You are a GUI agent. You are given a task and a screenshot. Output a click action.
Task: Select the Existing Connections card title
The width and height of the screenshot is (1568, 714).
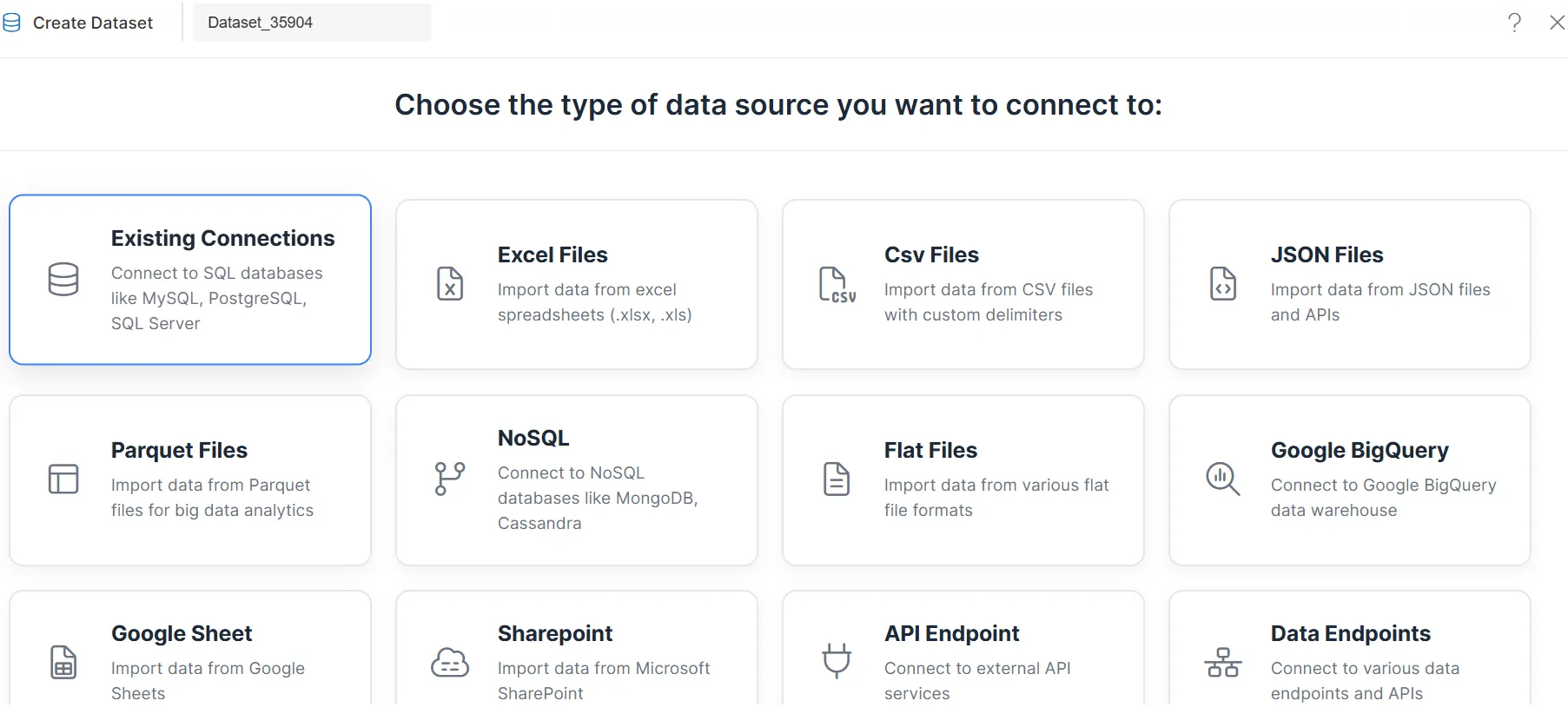(222, 238)
